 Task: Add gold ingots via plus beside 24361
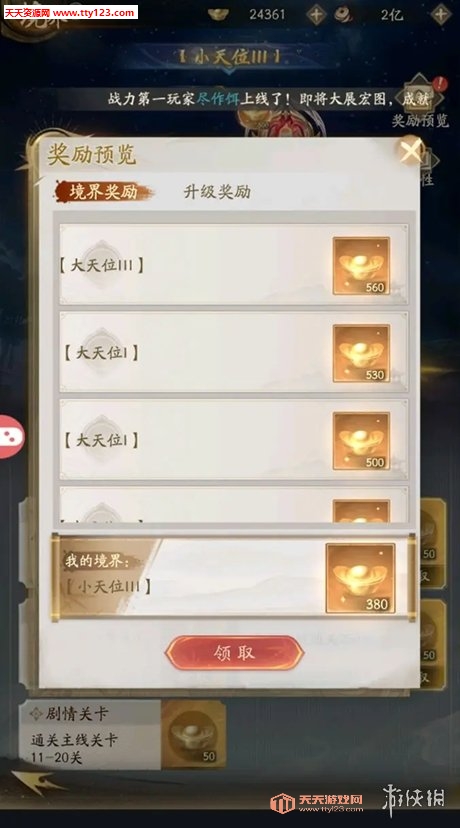(x=316, y=14)
